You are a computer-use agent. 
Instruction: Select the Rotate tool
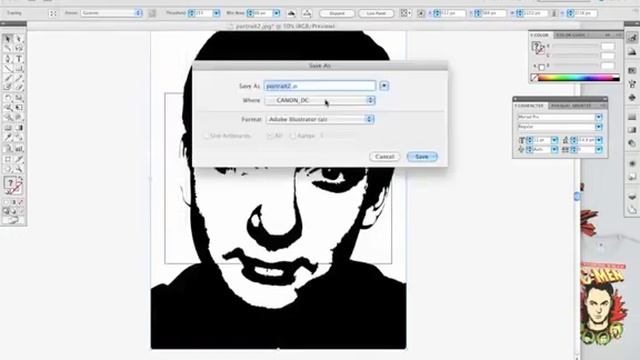click(8, 98)
